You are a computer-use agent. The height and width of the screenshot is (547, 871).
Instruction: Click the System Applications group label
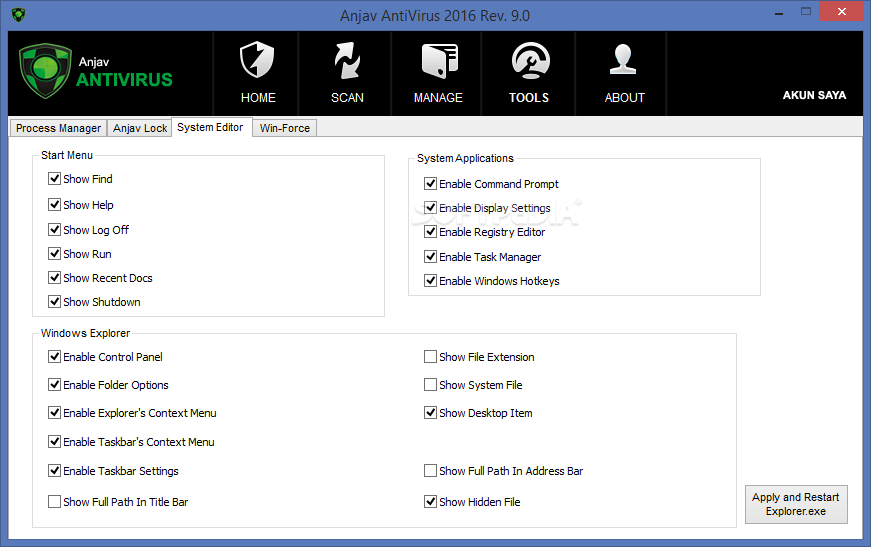[x=465, y=158]
